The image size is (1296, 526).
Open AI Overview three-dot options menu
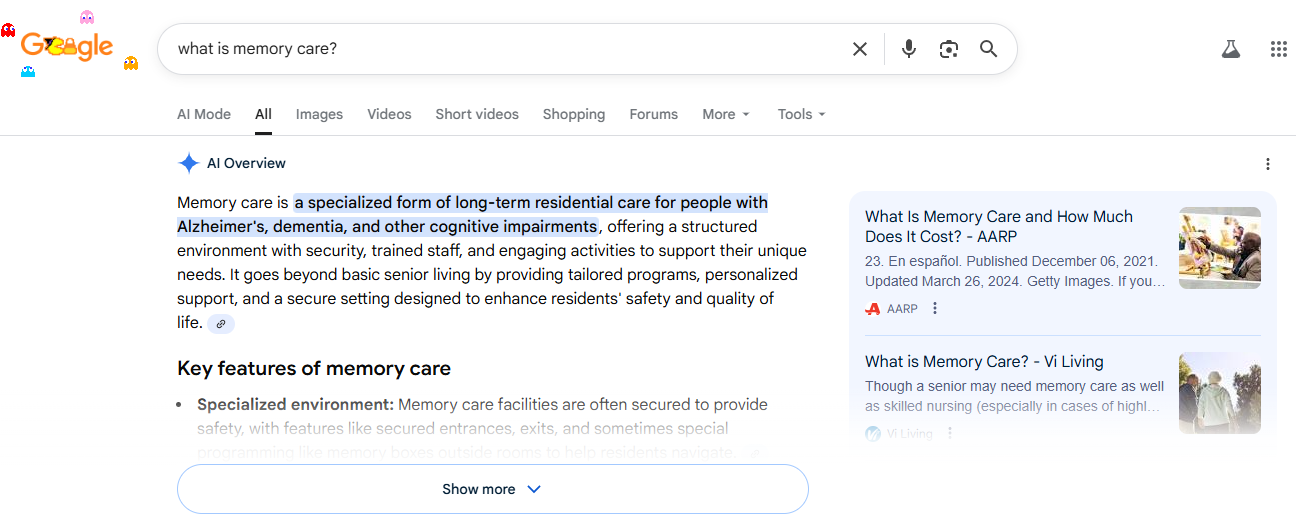pyautogui.click(x=1267, y=164)
